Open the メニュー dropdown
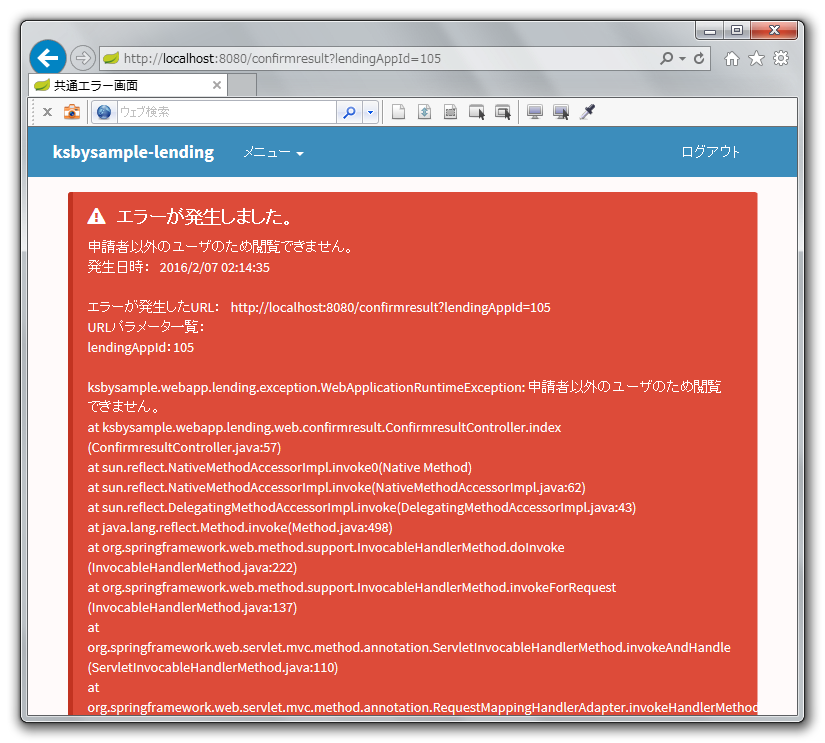The image size is (825, 743). [x=273, y=153]
